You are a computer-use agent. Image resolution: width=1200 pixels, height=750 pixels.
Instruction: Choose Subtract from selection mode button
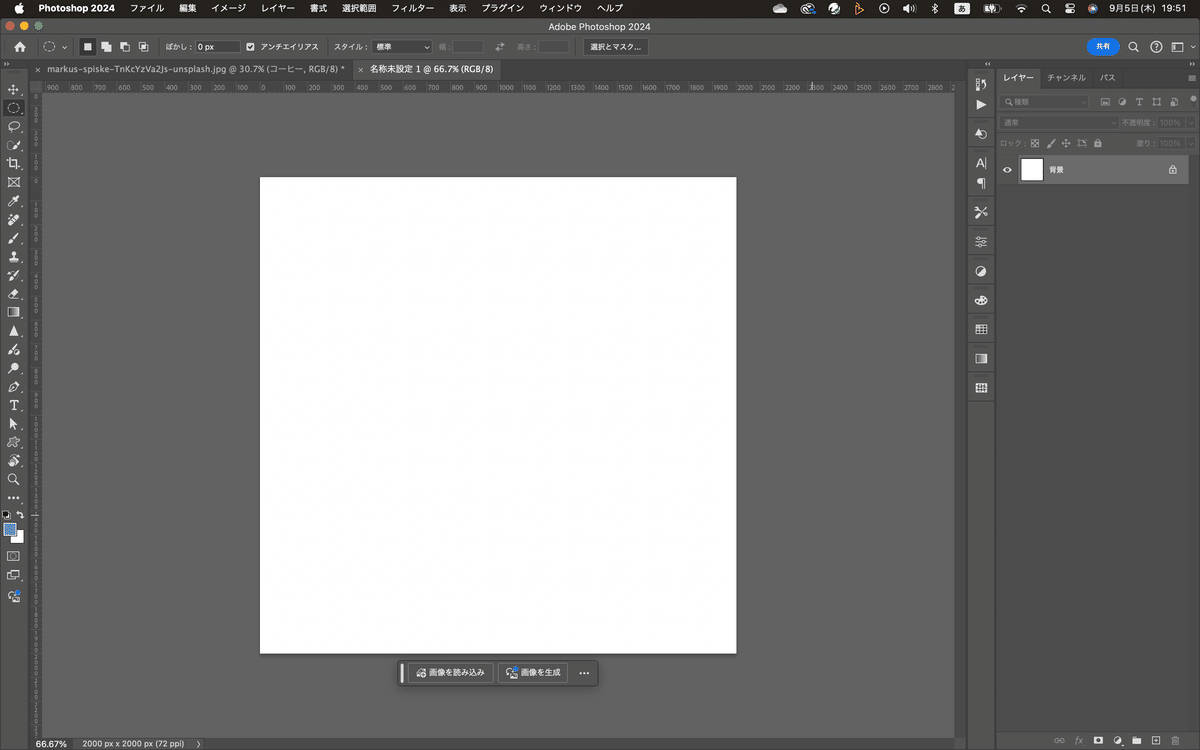pyautogui.click(x=124, y=47)
